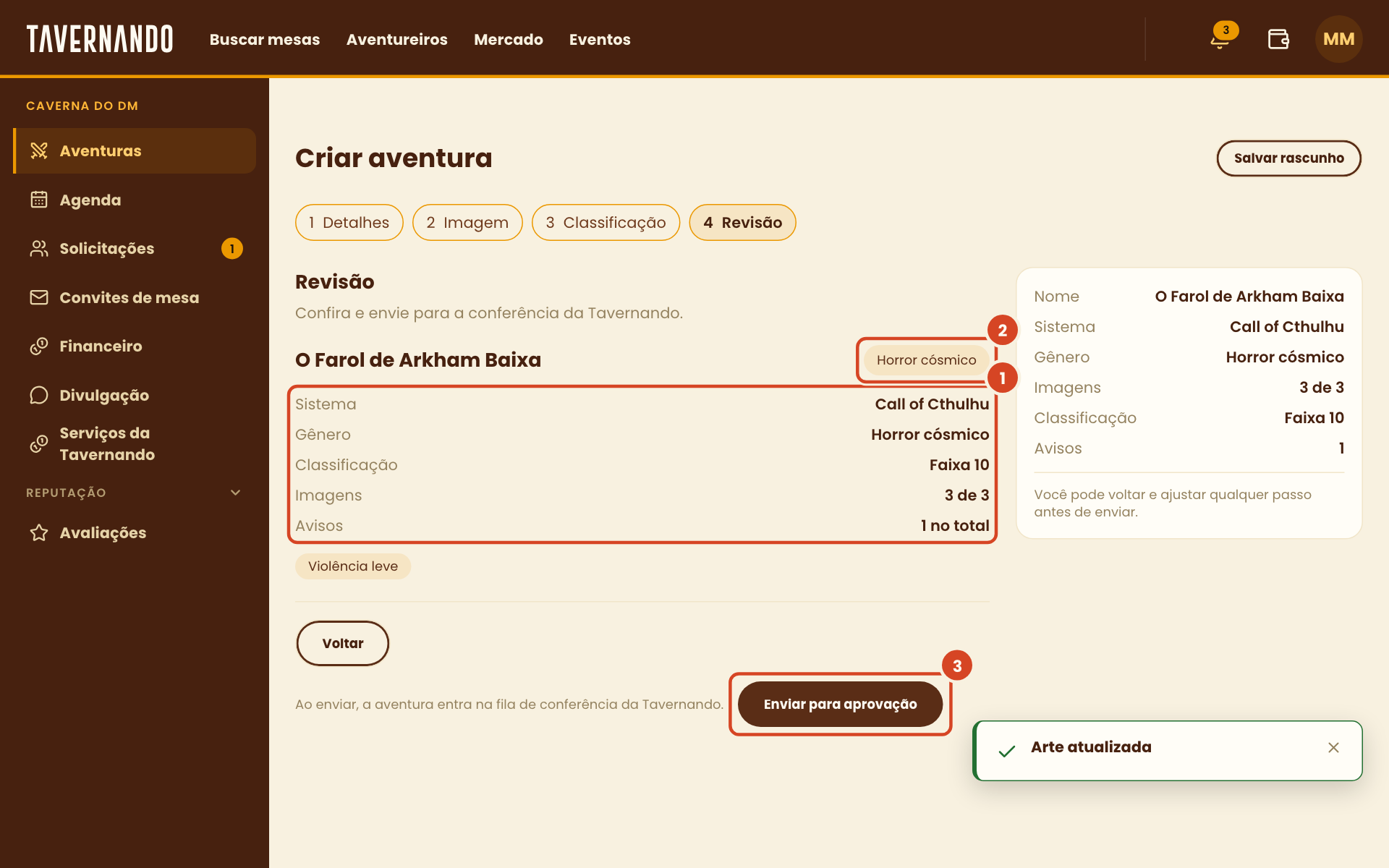Open the MM user avatar menu

[x=1338, y=39]
